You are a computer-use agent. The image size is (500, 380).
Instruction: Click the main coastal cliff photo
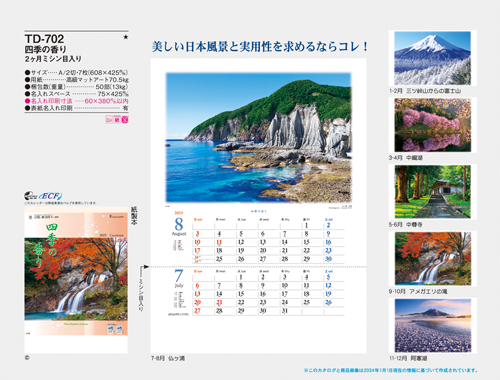(258, 137)
